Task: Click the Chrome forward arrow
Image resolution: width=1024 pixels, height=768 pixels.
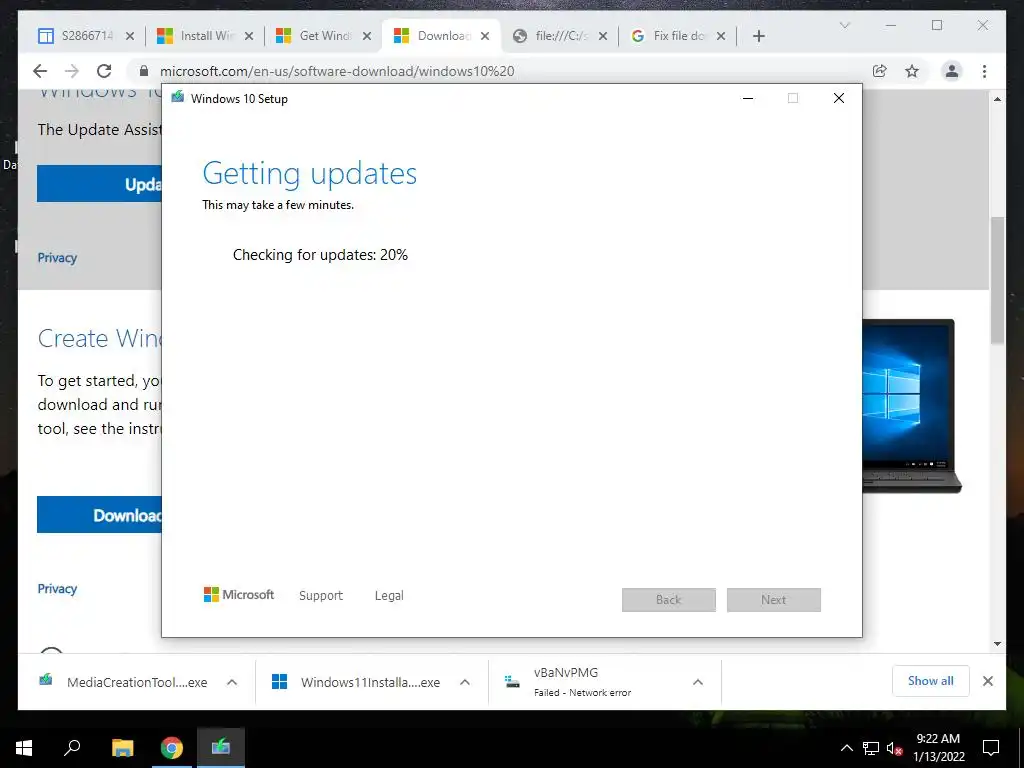Action: (72, 71)
